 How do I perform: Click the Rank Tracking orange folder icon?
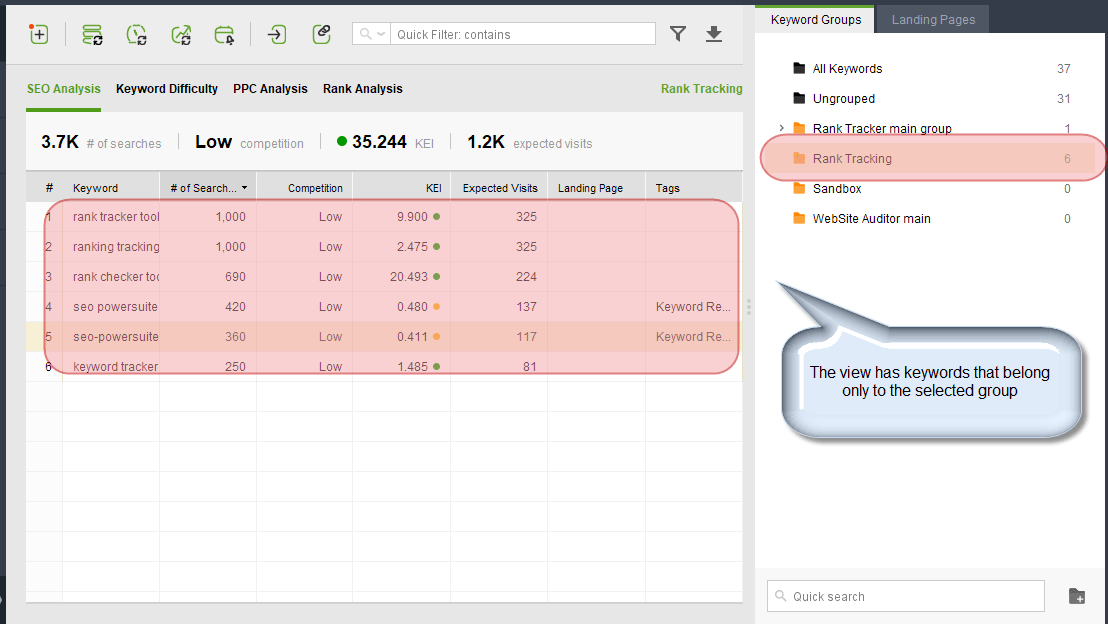coord(799,158)
